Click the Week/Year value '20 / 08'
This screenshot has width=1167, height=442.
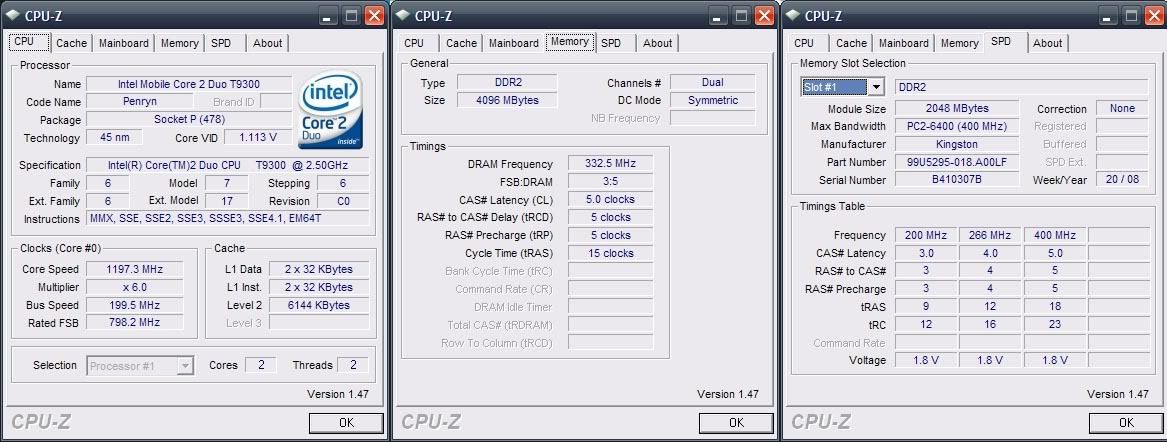(x=1122, y=180)
